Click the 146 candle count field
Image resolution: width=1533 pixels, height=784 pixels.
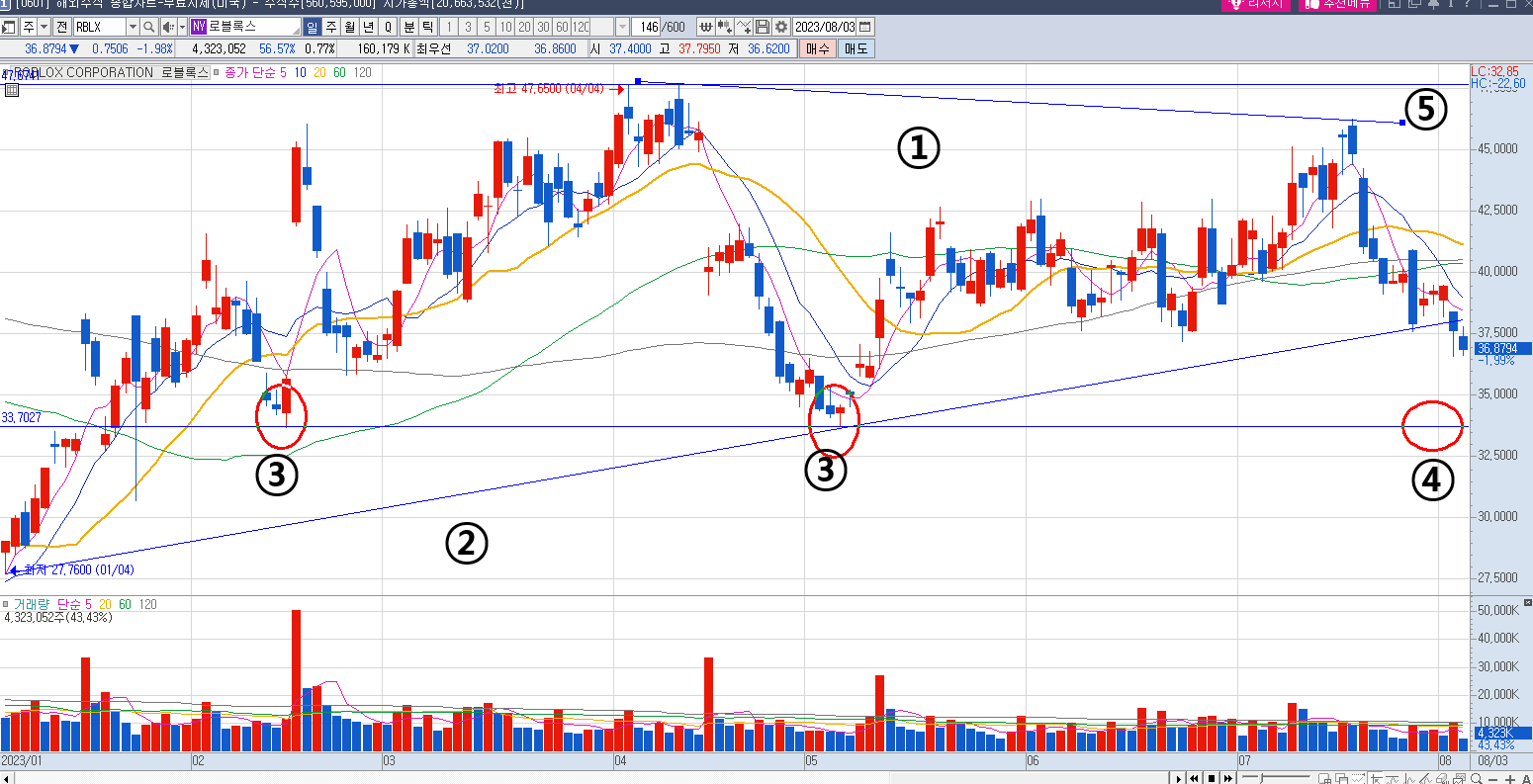(647, 27)
